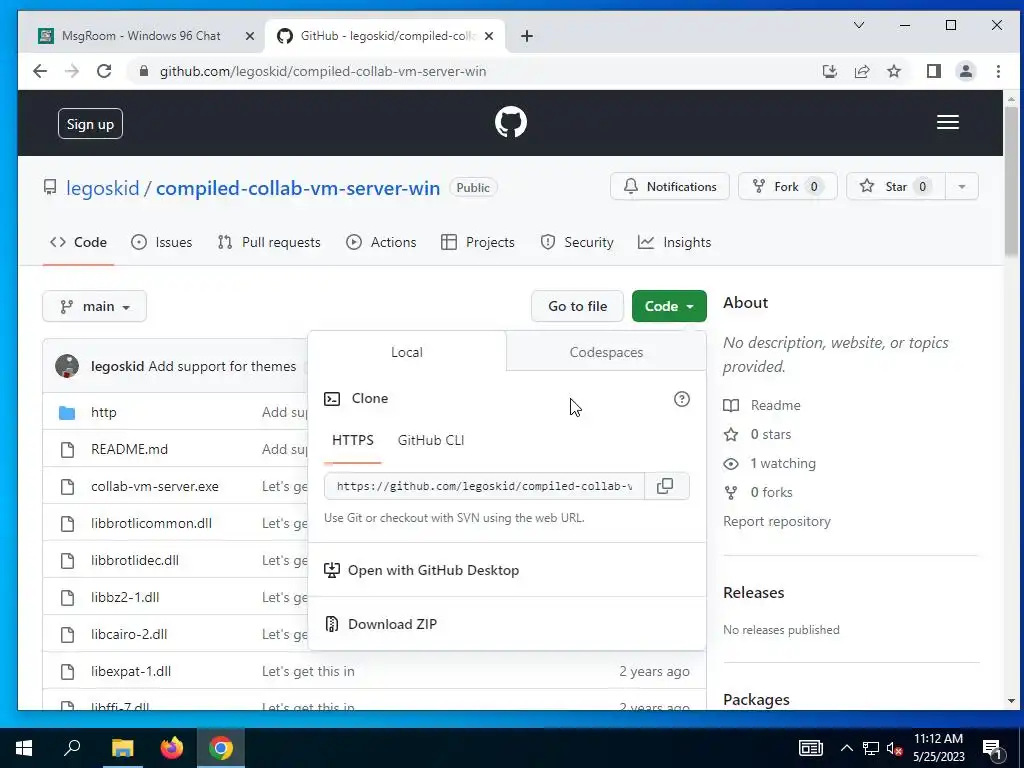Screen dimensions: 1024x768
Task: Switch to the Codespaces tab
Action: coord(606,352)
